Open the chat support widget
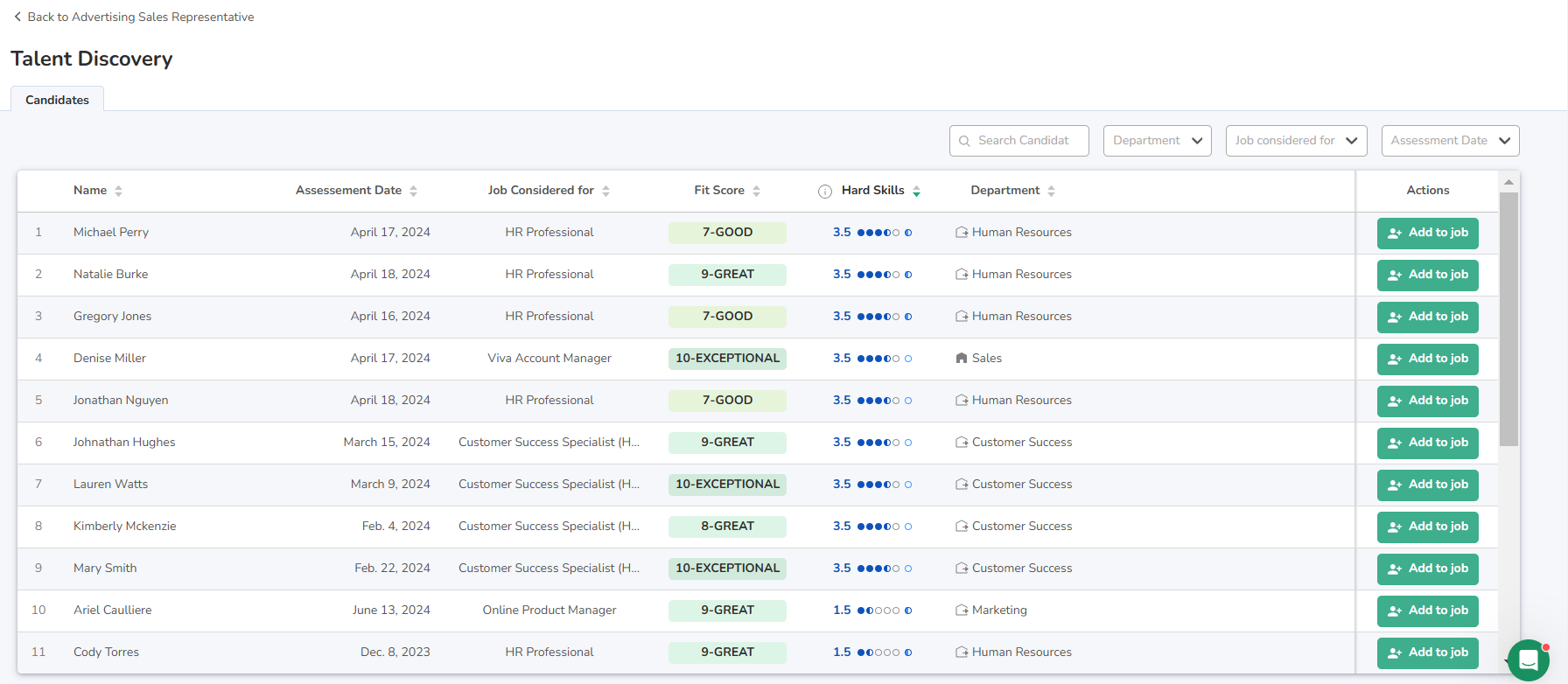This screenshot has height=684, width=1568. point(1528,660)
